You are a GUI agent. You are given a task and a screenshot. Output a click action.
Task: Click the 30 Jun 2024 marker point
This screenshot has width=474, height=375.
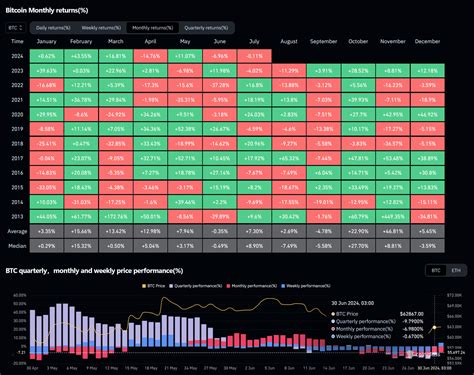(434, 328)
